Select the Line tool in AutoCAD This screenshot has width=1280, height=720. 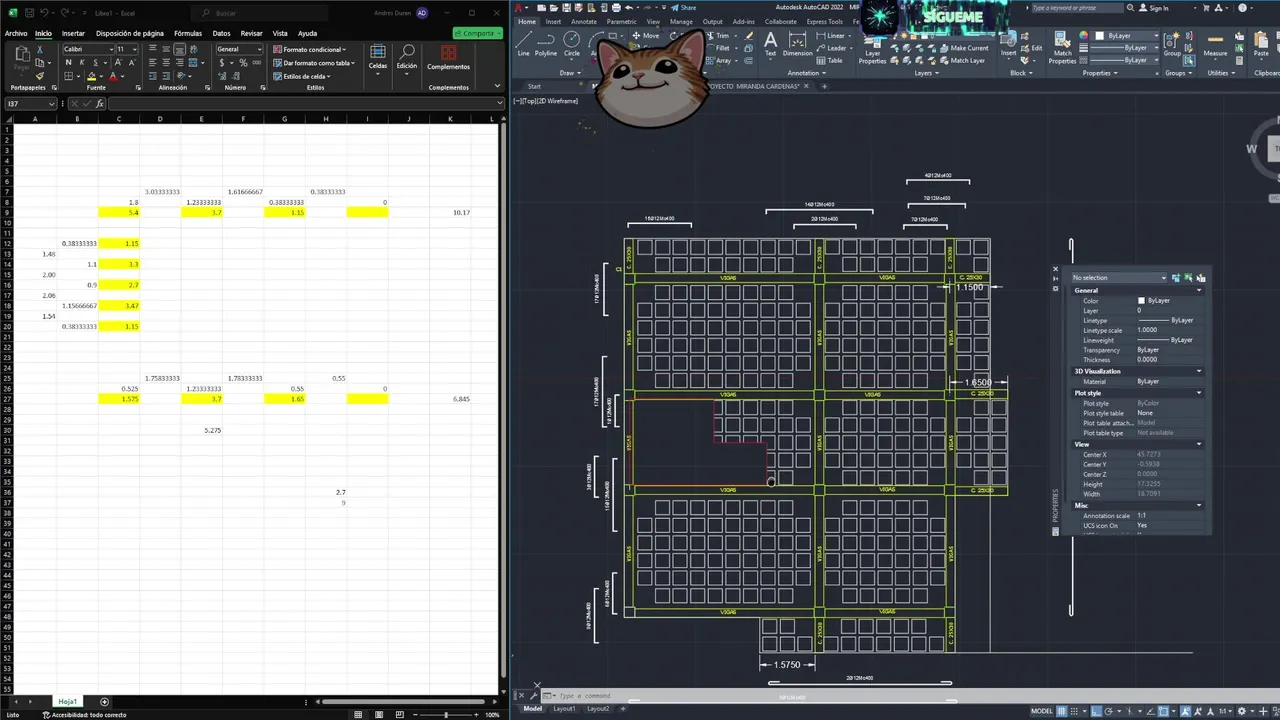tap(523, 42)
